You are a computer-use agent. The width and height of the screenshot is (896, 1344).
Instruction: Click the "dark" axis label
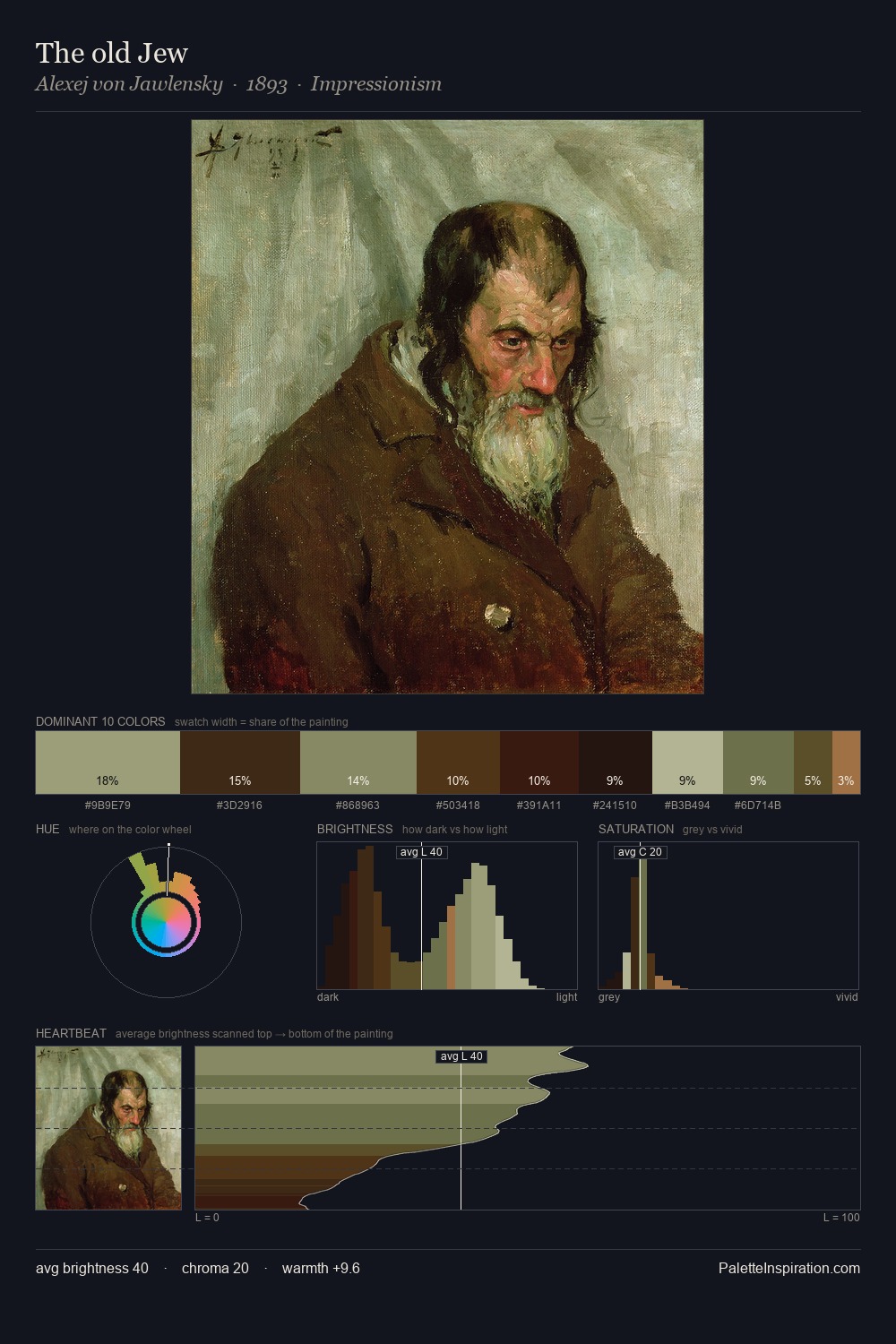[328, 997]
